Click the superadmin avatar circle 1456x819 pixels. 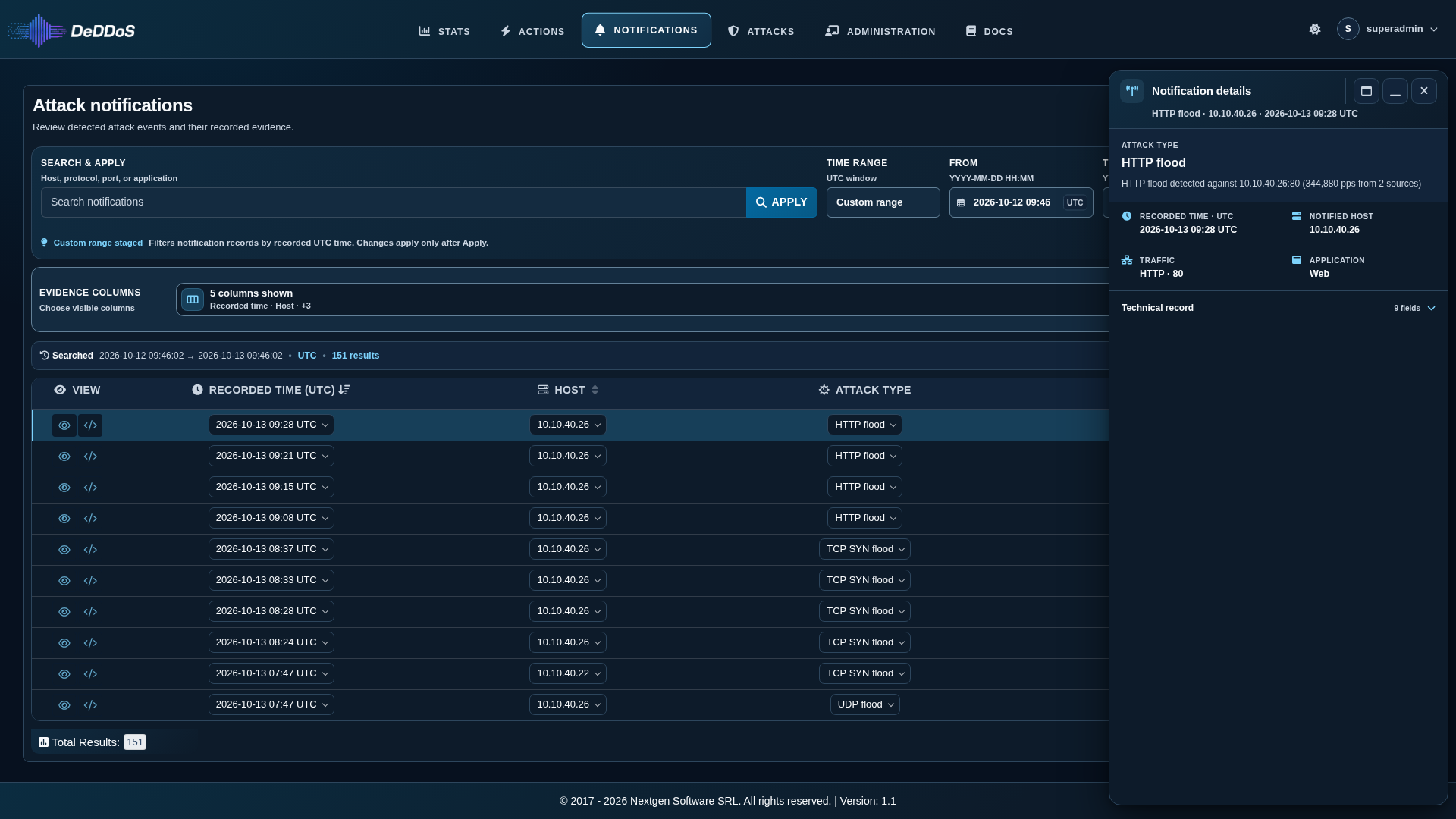tap(1348, 29)
